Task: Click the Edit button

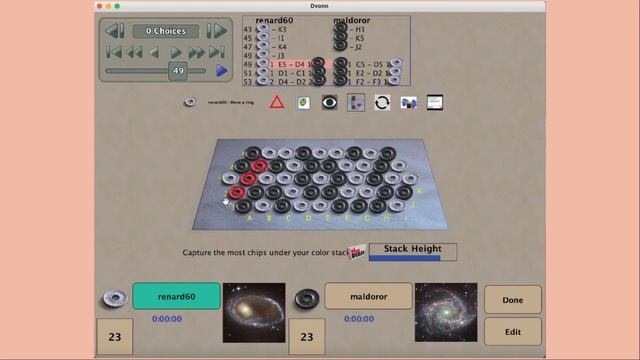Action: (513, 331)
